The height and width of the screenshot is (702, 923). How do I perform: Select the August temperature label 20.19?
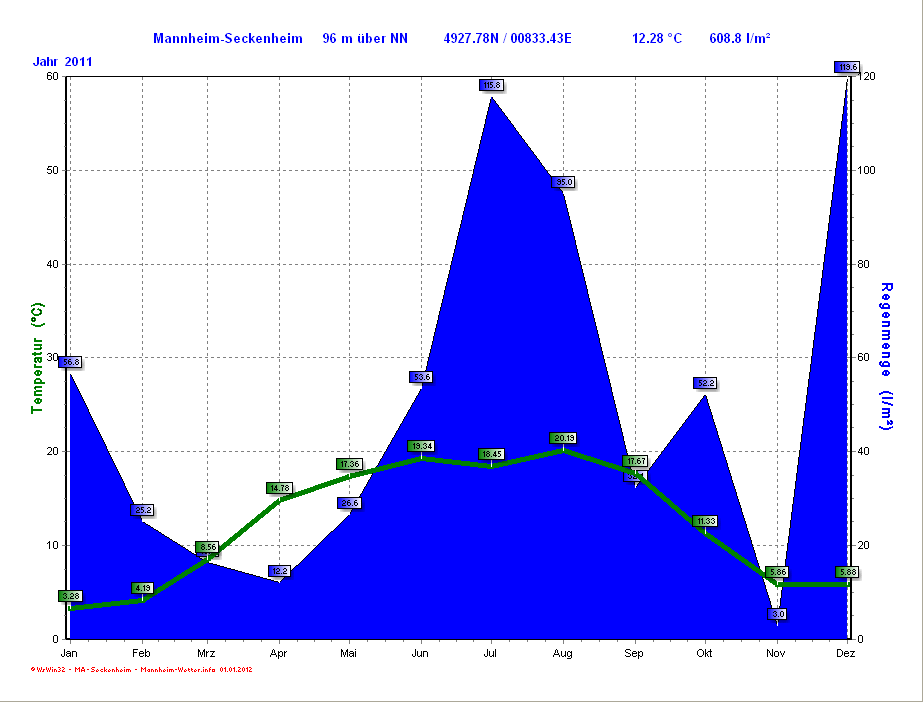click(x=563, y=438)
